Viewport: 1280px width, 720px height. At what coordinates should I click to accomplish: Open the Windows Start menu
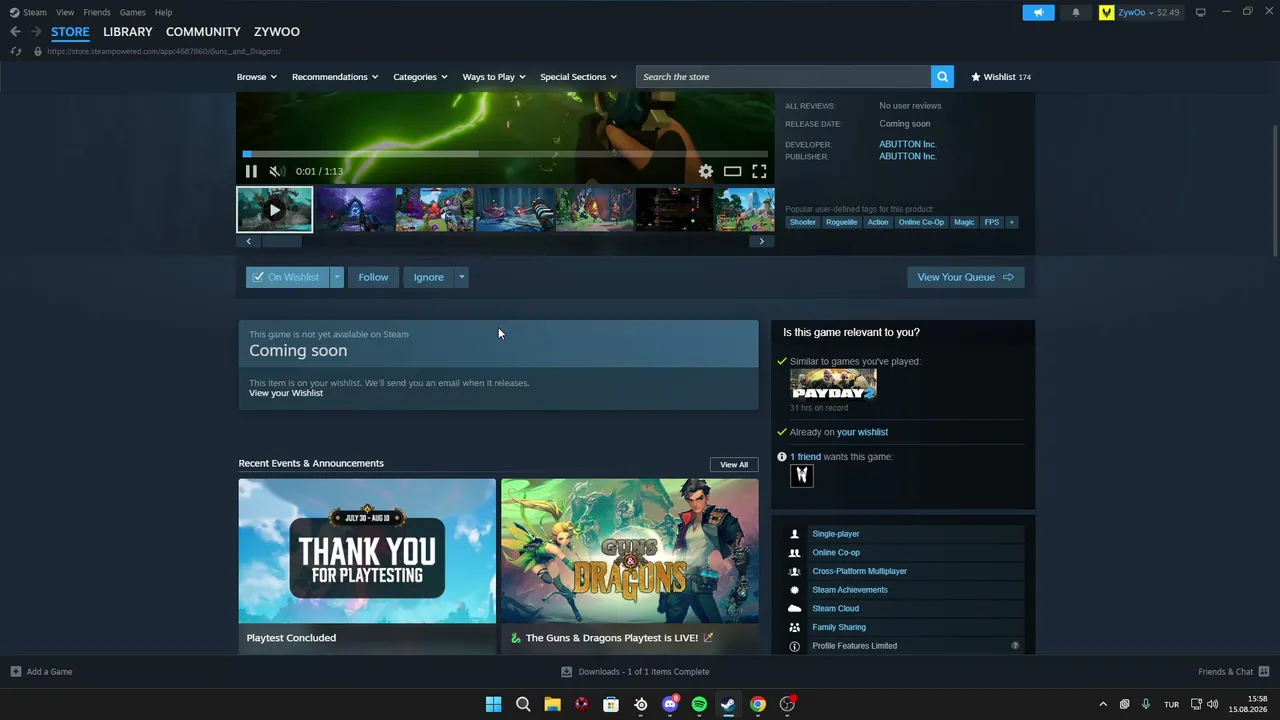493,704
